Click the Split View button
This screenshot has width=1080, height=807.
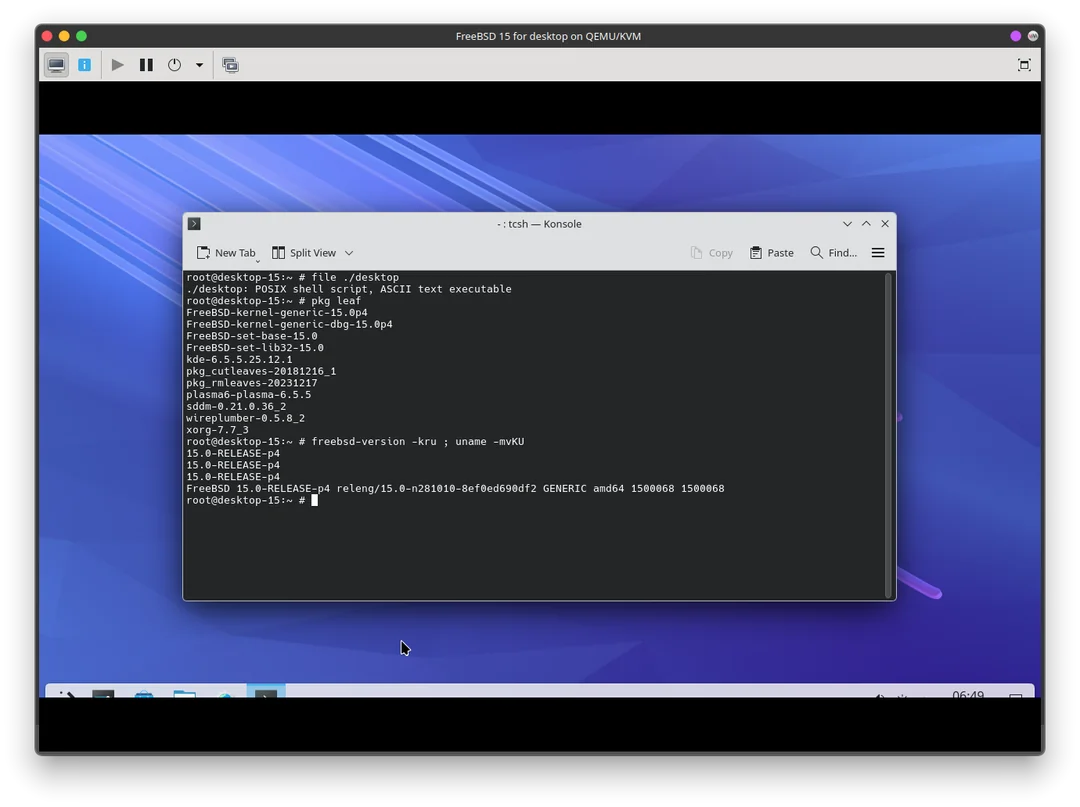tap(304, 253)
